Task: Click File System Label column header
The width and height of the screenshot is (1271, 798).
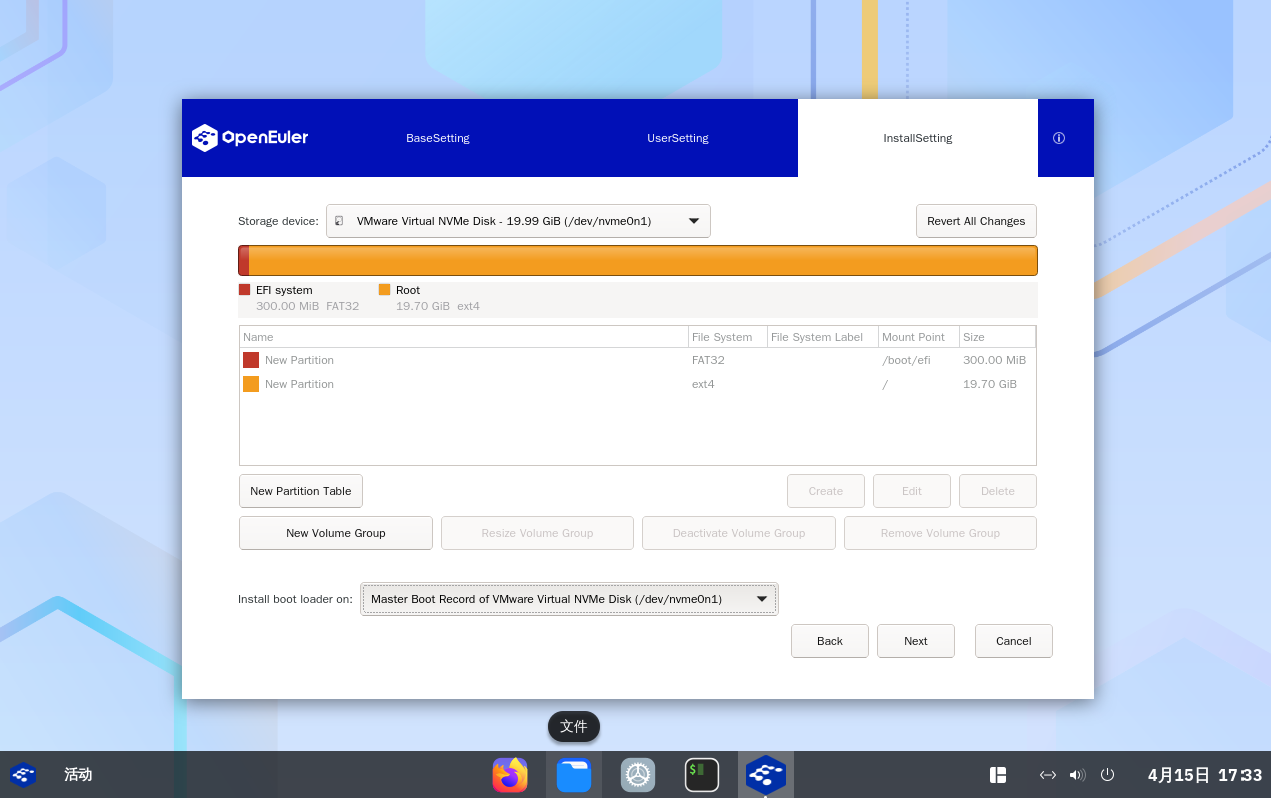Action: pyautogui.click(x=823, y=337)
